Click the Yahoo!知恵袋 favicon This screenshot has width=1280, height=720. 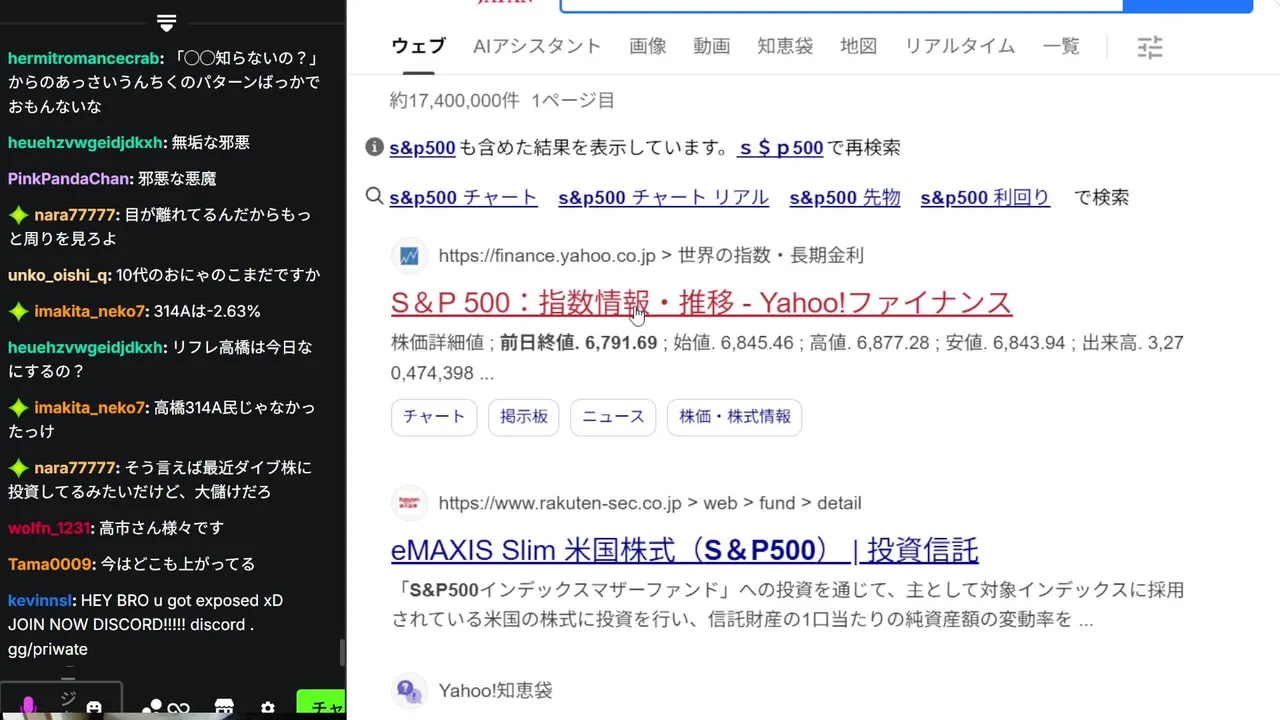click(x=409, y=691)
